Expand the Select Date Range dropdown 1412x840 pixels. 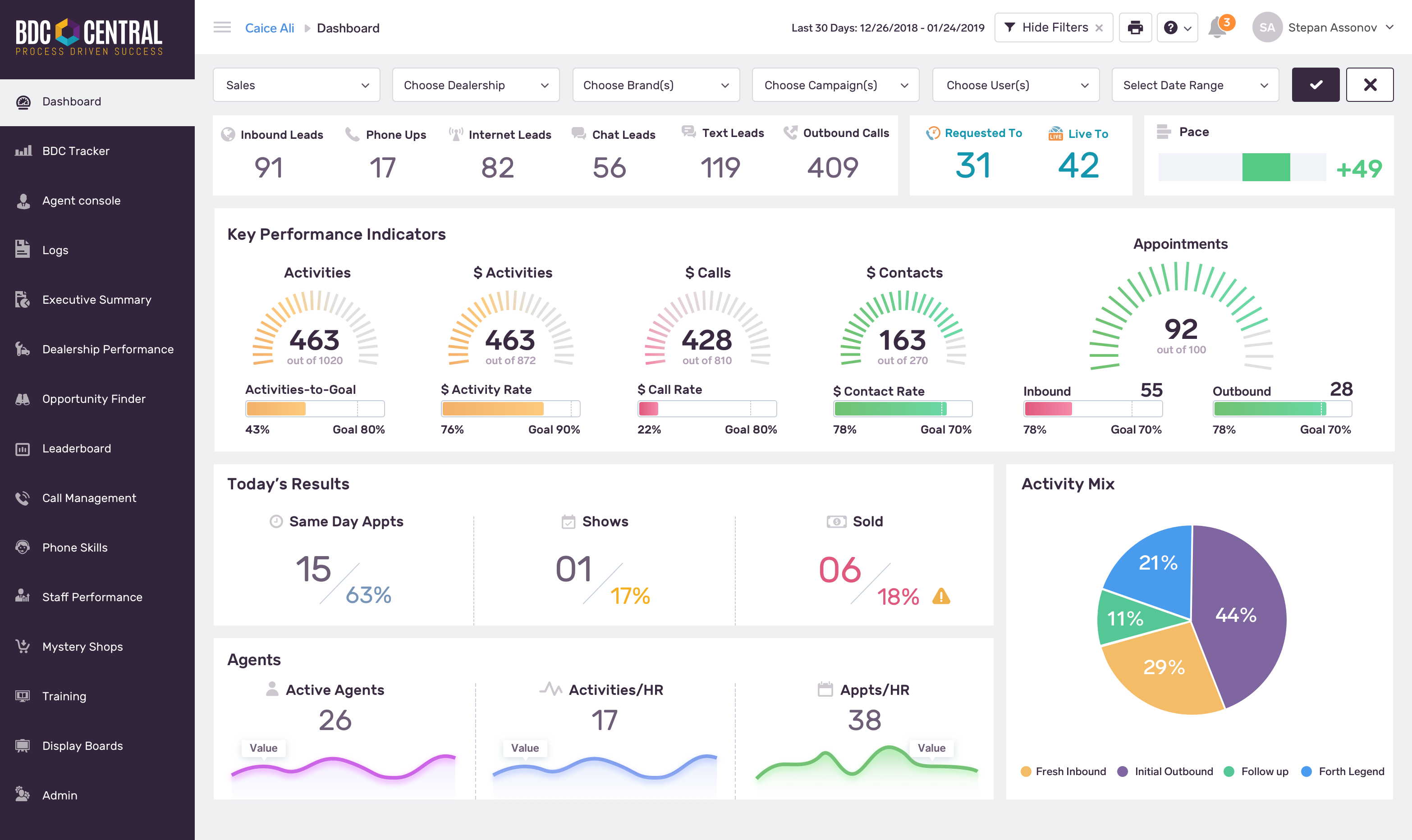click(x=1195, y=85)
